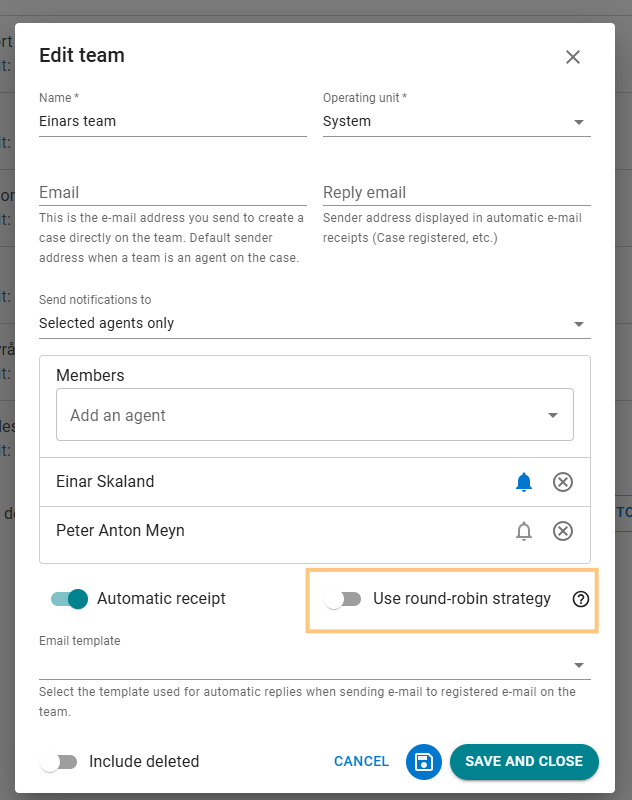The width and height of the screenshot is (632, 800).
Task: Toggle notification bell for Einar Skaland
Action: [x=524, y=482]
